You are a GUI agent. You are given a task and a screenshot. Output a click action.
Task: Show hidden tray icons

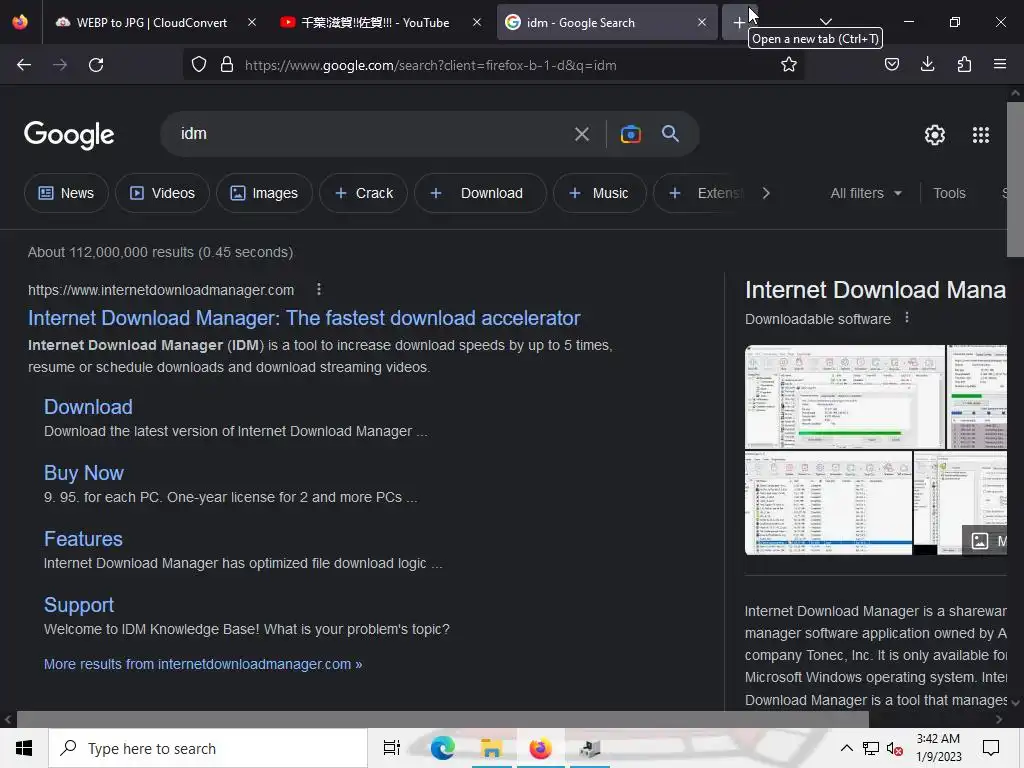(x=846, y=748)
